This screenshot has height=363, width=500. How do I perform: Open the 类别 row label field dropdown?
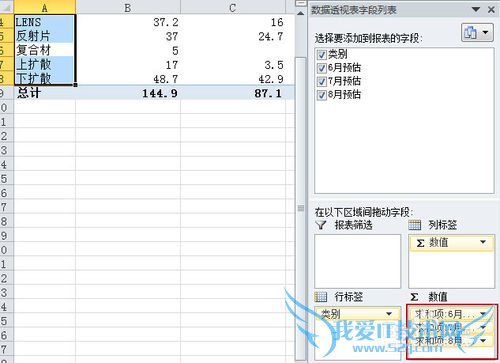(389, 314)
